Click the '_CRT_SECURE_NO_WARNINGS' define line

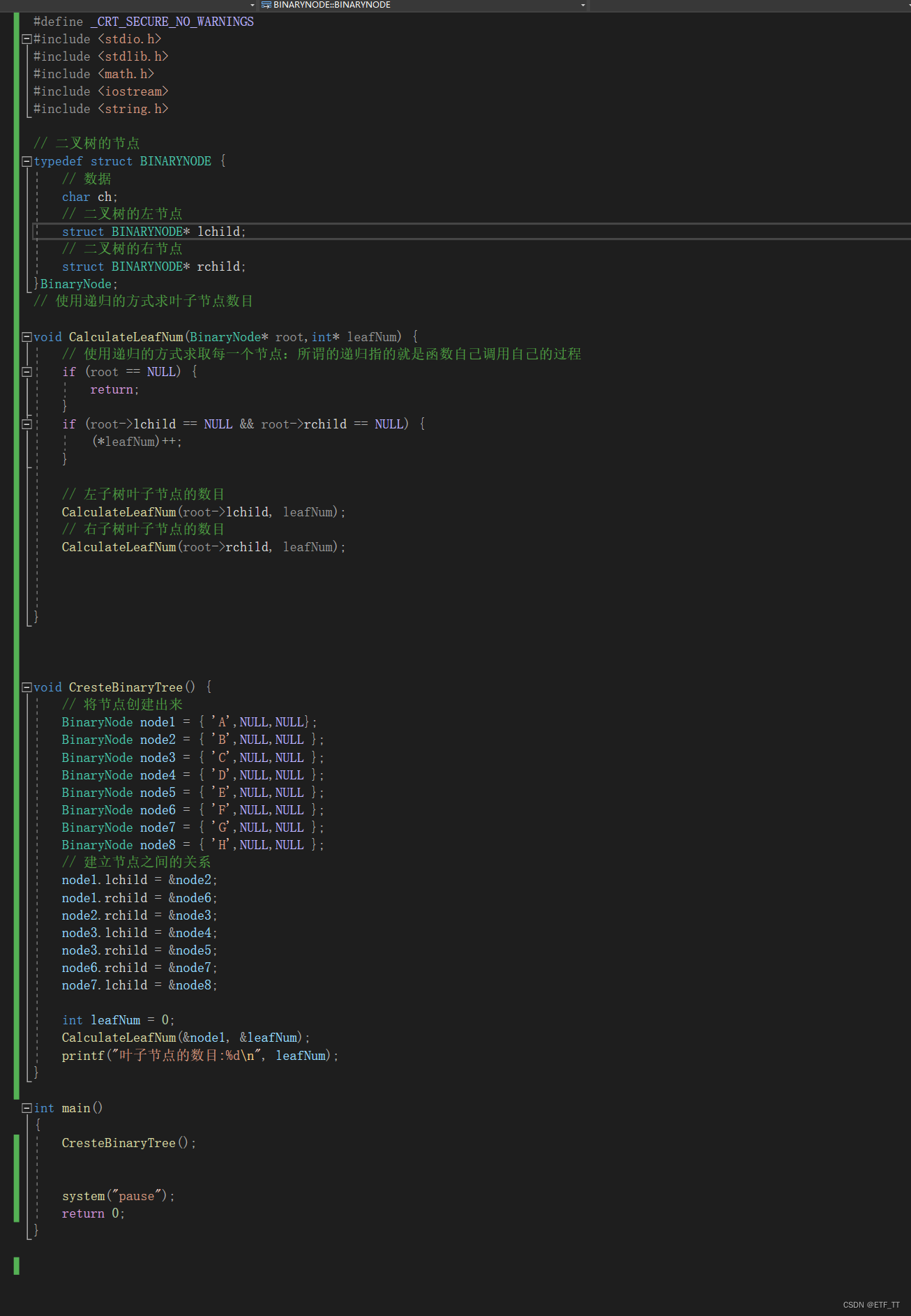pos(144,22)
